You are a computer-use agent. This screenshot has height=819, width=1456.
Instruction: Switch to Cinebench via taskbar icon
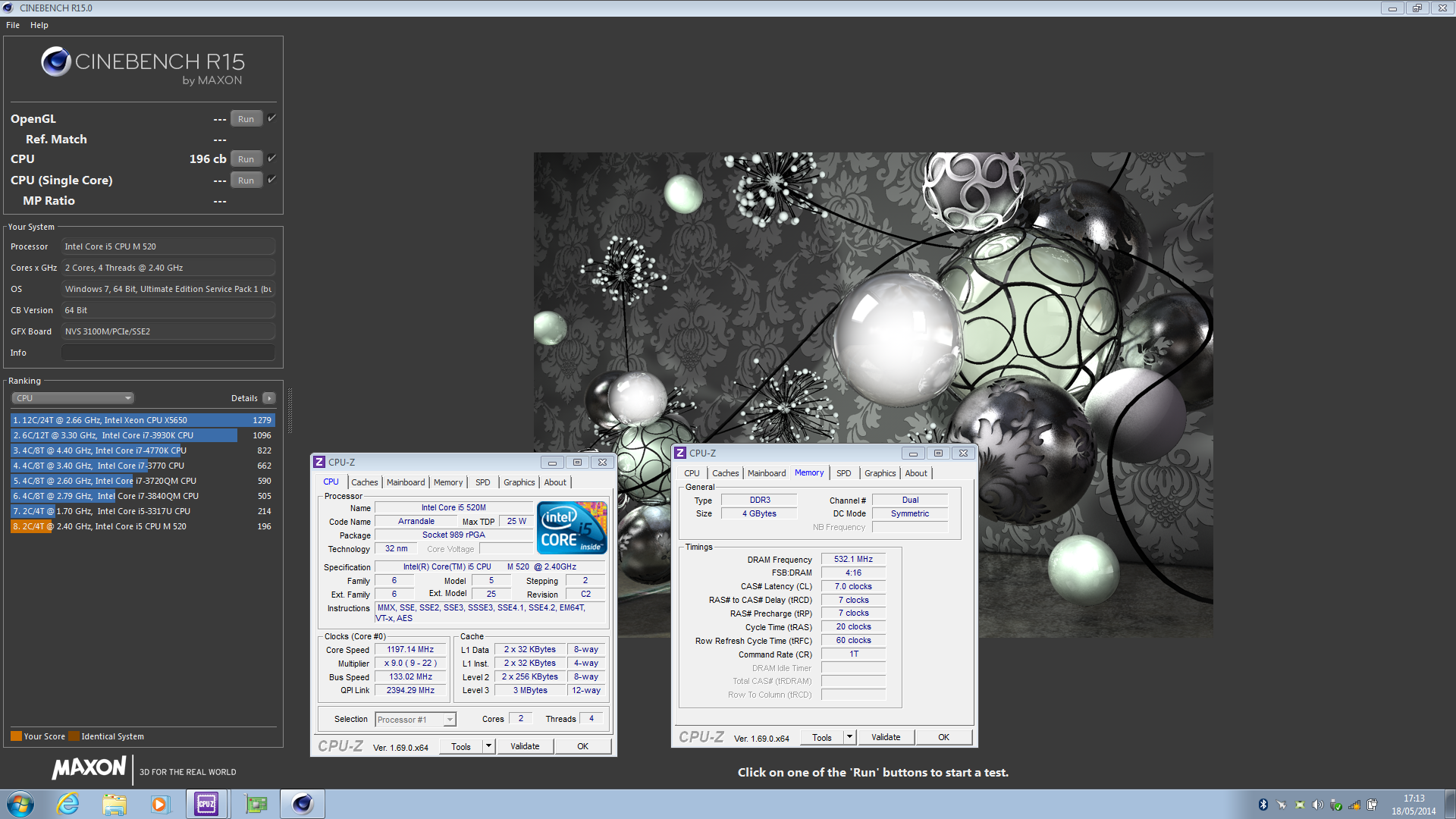point(303,804)
